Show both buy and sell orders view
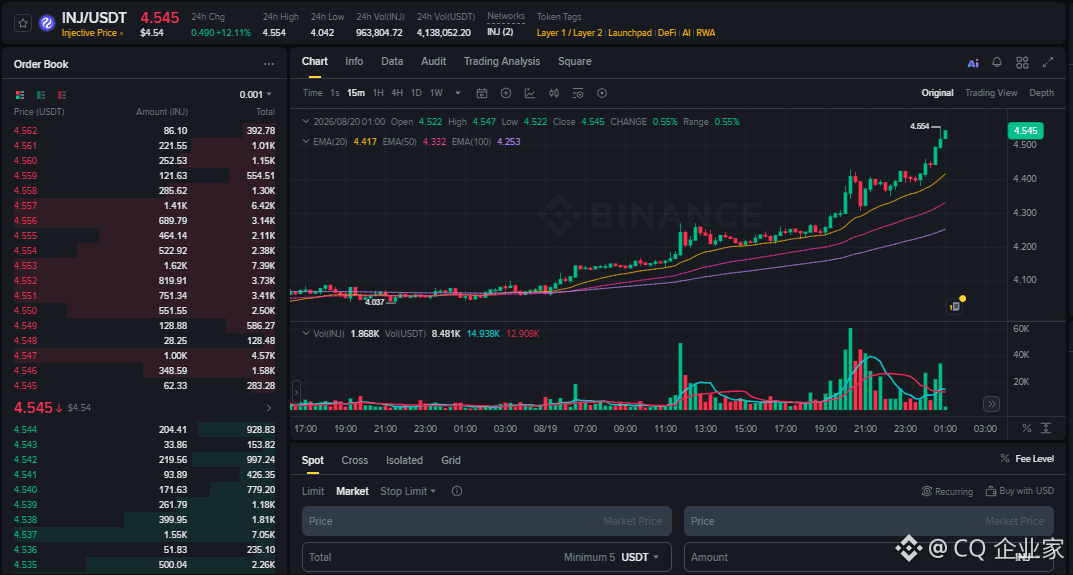 tap(20, 94)
